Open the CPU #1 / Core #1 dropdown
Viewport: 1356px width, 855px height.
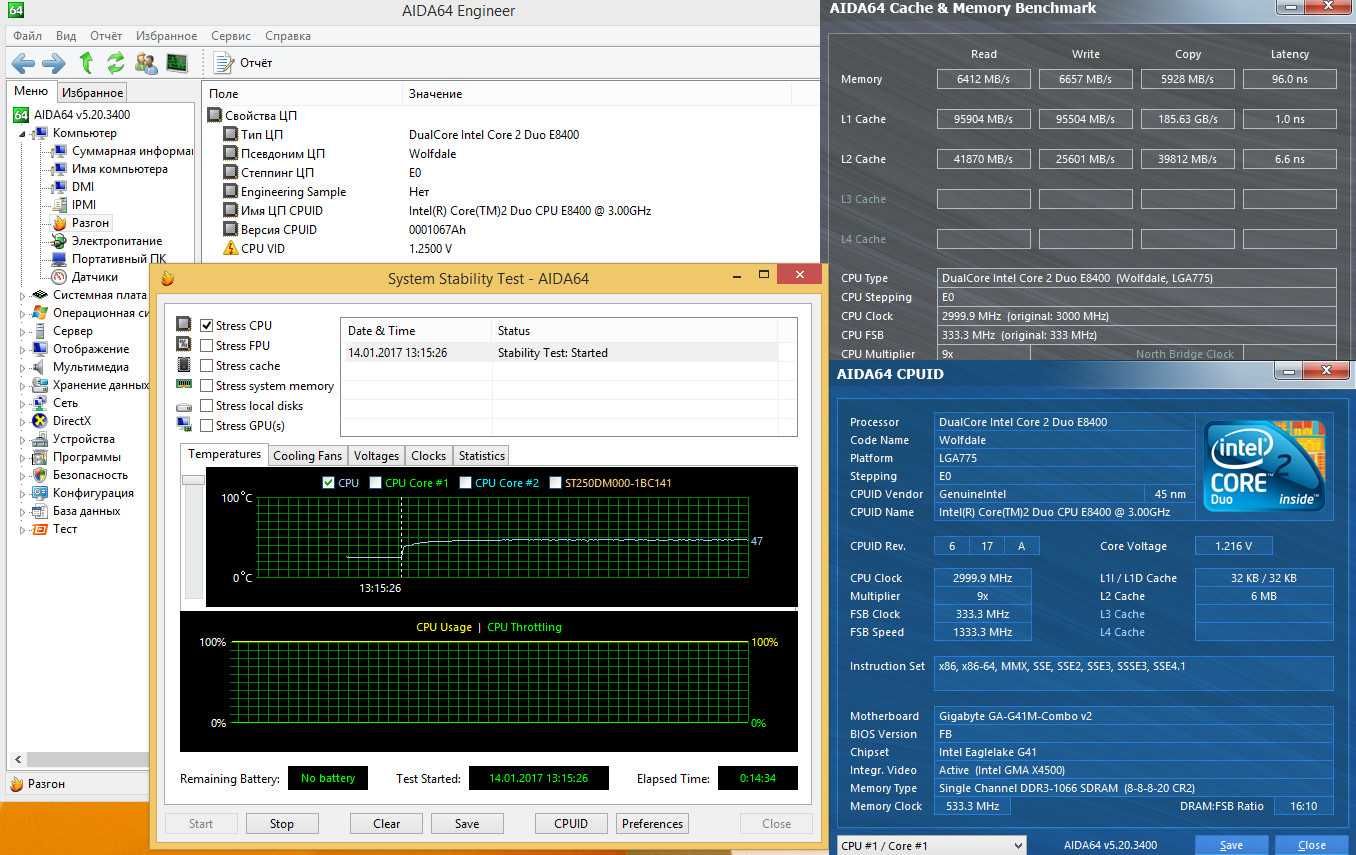(x=932, y=845)
